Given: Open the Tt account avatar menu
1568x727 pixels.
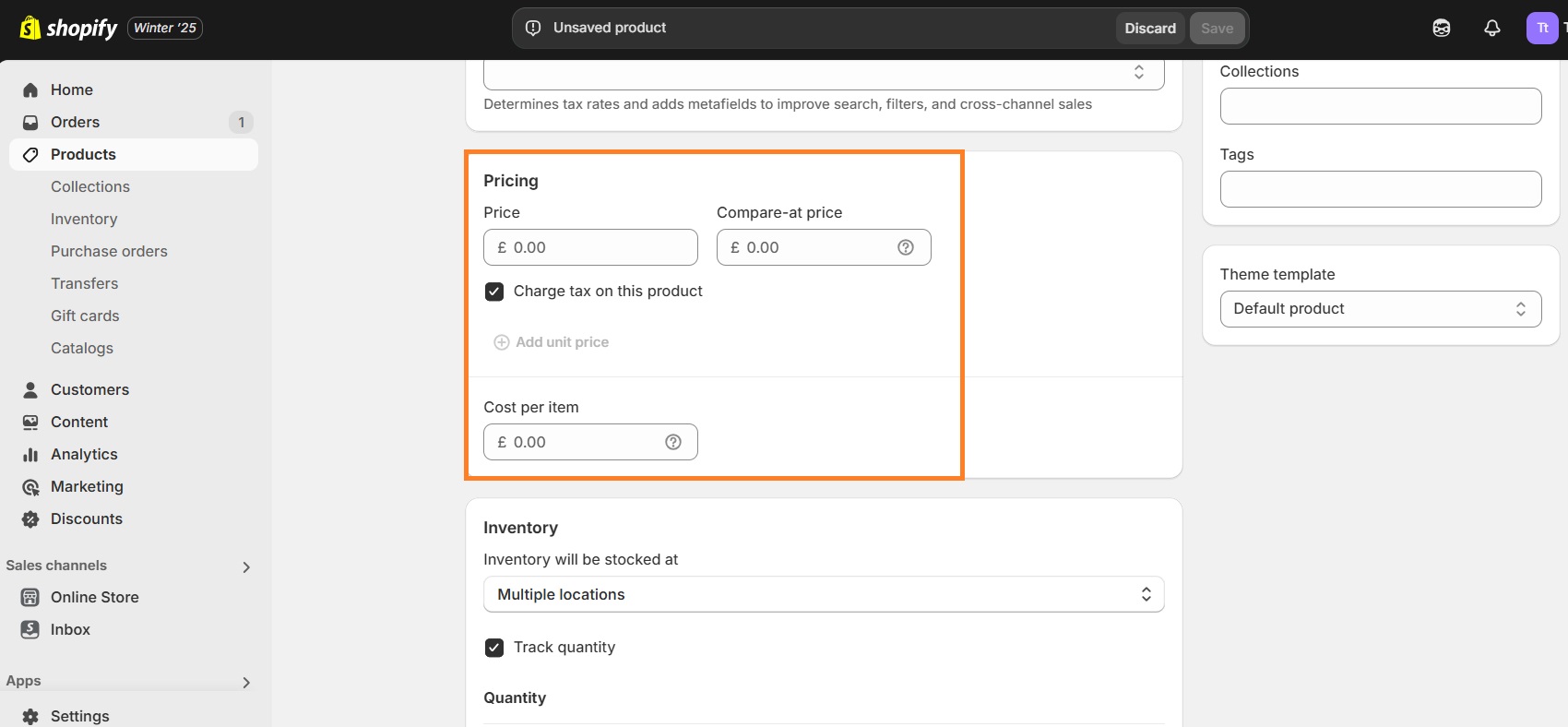Looking at the screenshot, I should pyautogui.click(x=1541, y=29).
